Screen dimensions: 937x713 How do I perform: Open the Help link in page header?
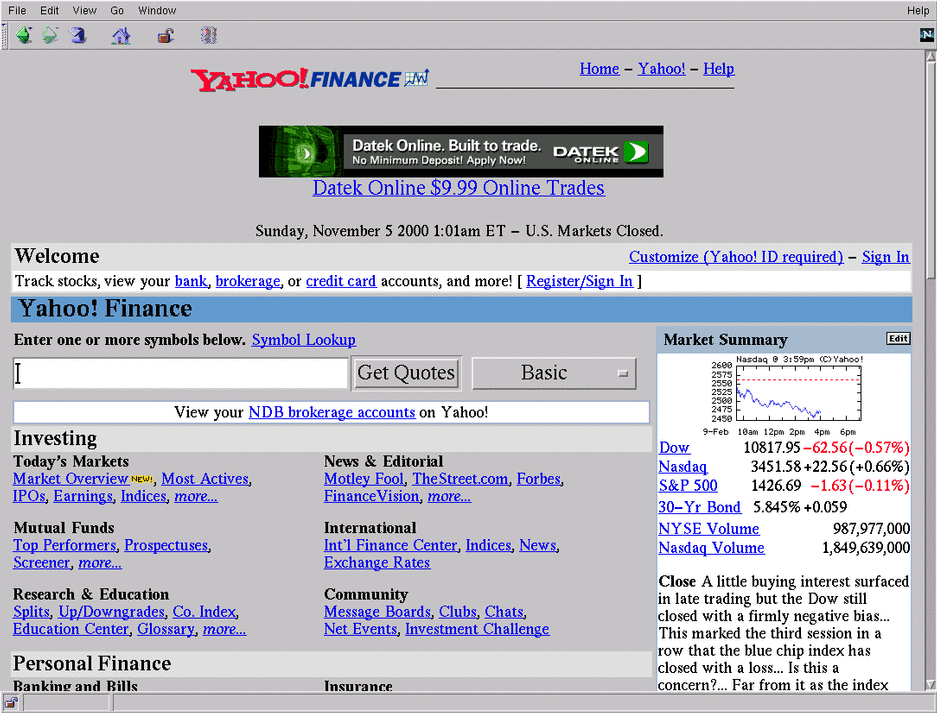tap(718, 69)
